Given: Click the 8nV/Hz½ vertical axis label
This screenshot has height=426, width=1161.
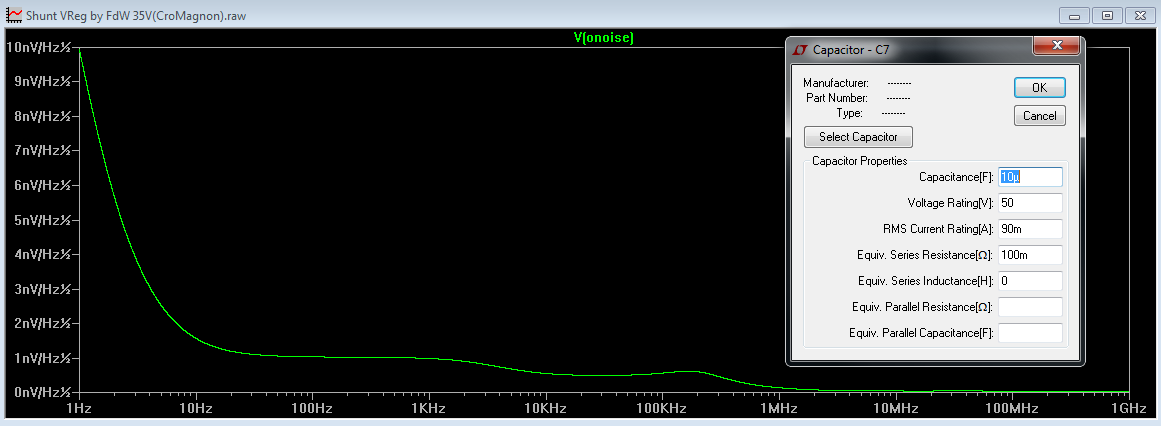Looking at the screenshot, I should 41,116.
